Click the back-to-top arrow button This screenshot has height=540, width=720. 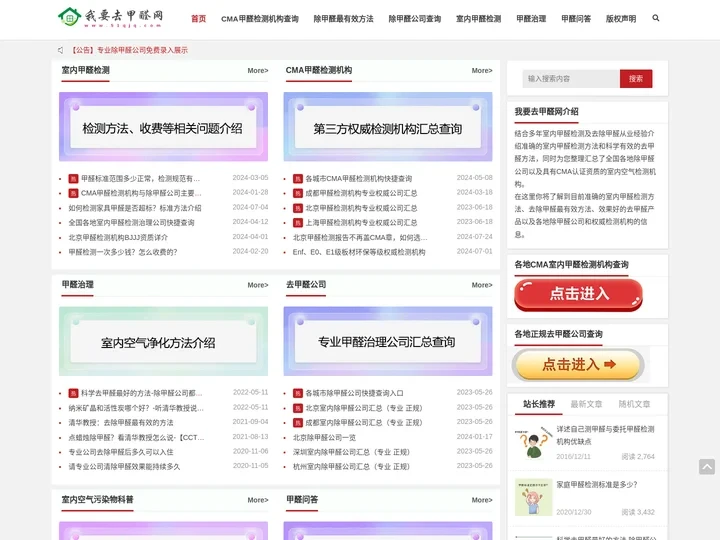(707, 467)
